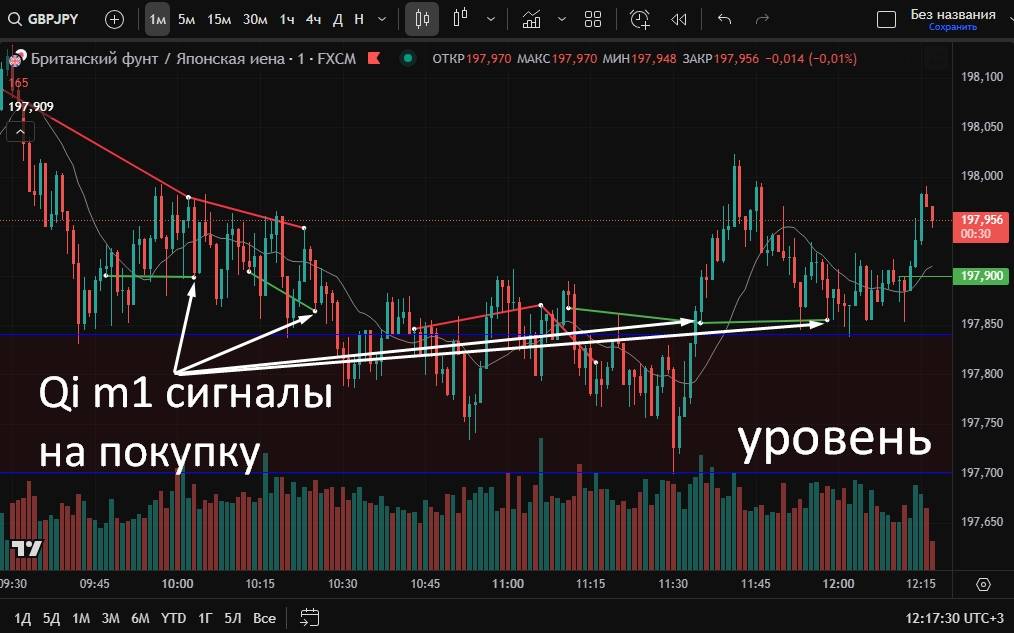
Task: Show all data with Все
Action: pos(264,618)
